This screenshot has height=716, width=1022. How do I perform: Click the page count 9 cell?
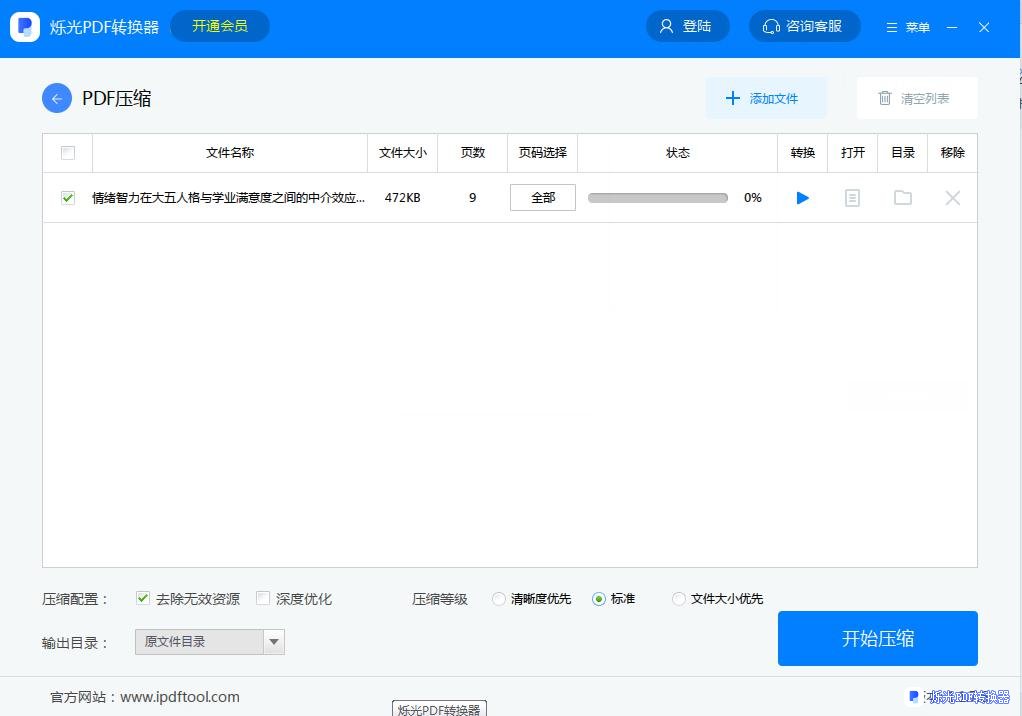473,197
